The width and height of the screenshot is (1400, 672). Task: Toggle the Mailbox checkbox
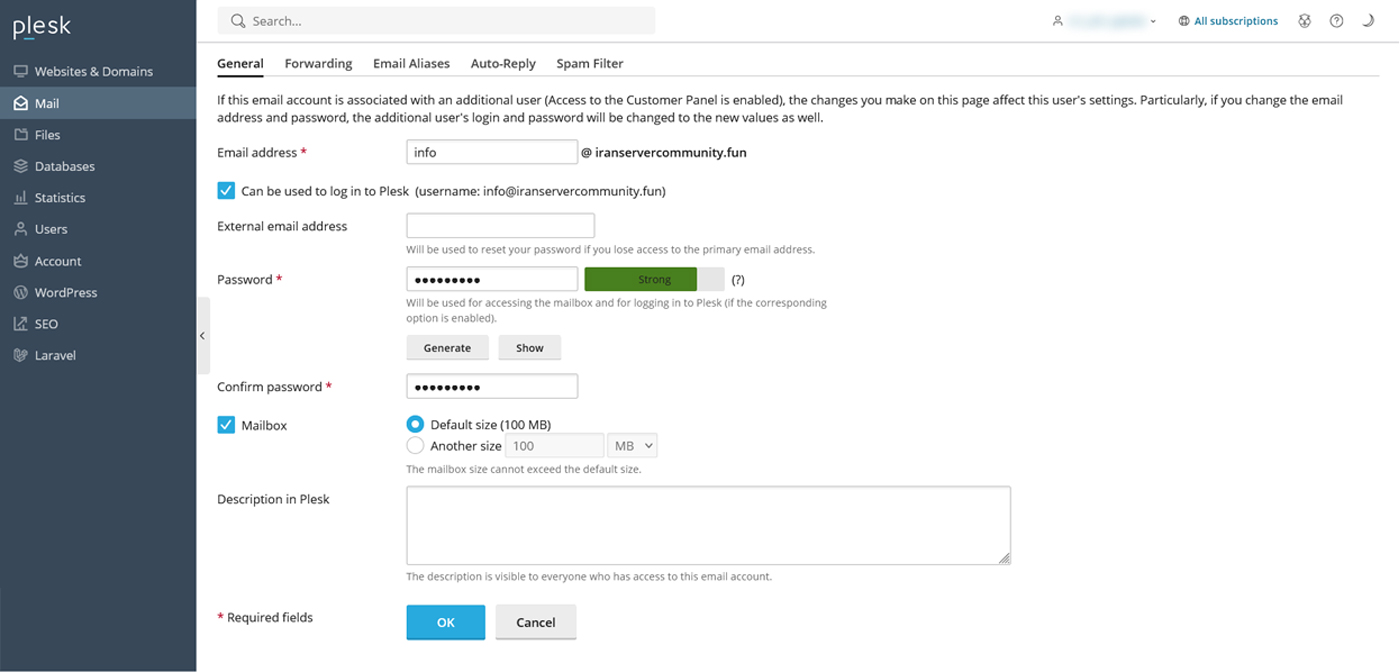[226, 426]
